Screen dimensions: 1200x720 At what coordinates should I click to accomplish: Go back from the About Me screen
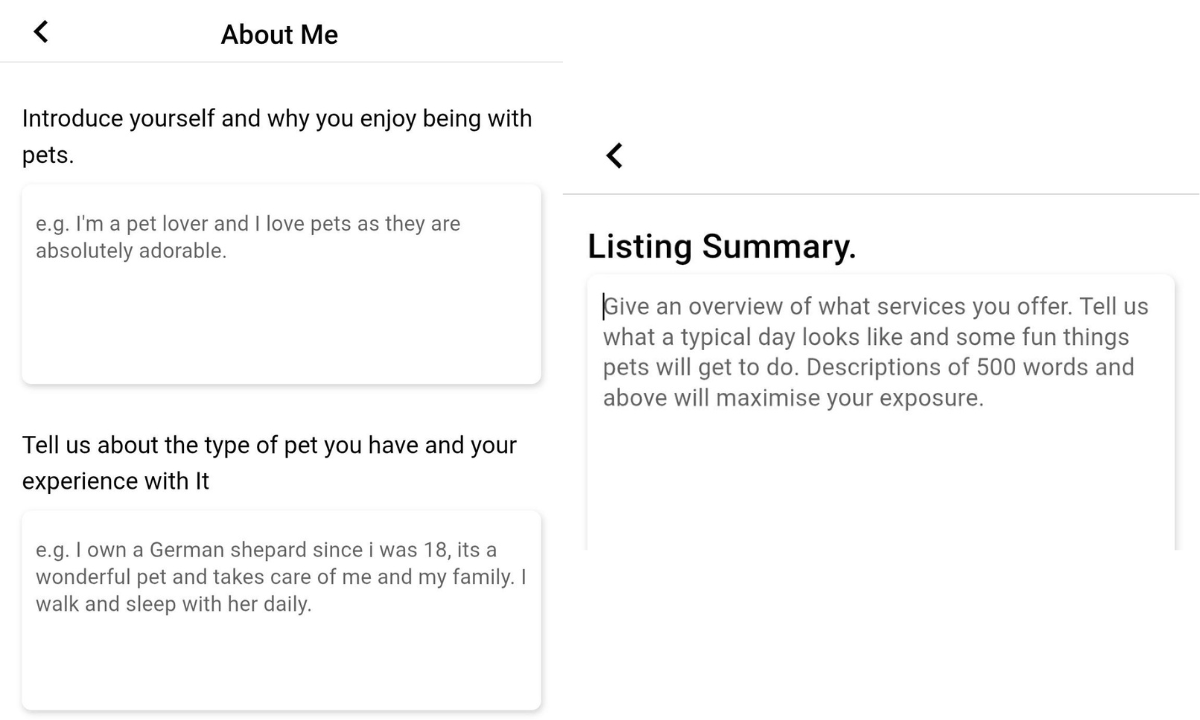tap(40, 33)
